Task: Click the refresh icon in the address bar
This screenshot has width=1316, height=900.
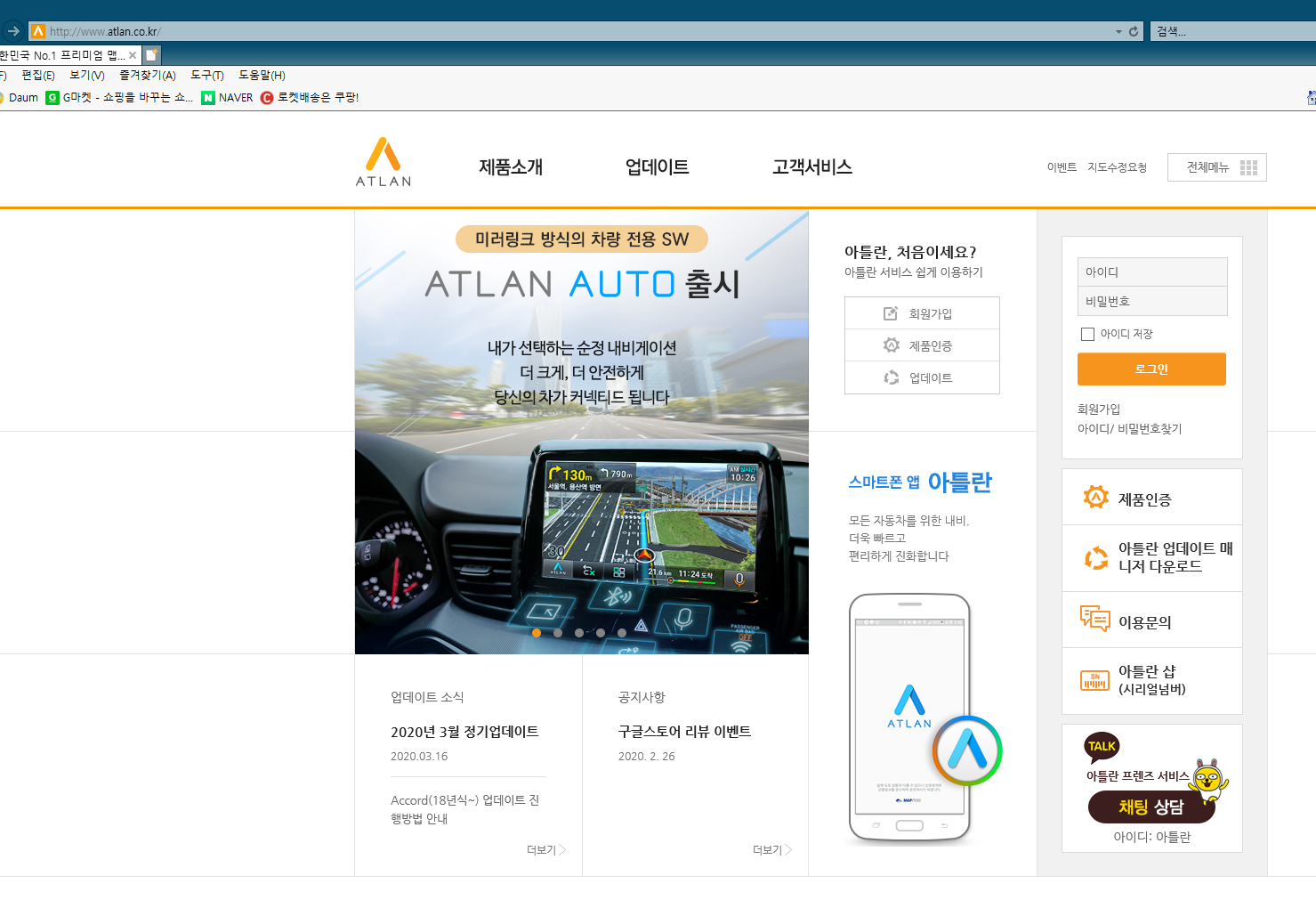Action: pyautogui.click(x=1134, y=31)
